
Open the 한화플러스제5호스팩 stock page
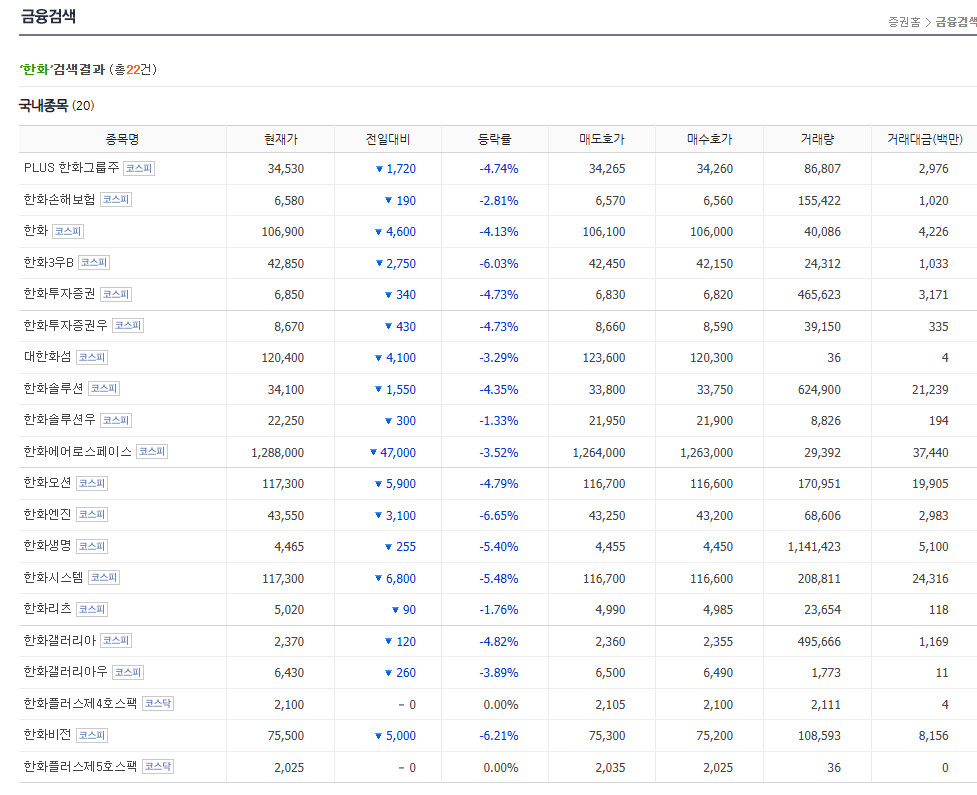coord(80,766)
